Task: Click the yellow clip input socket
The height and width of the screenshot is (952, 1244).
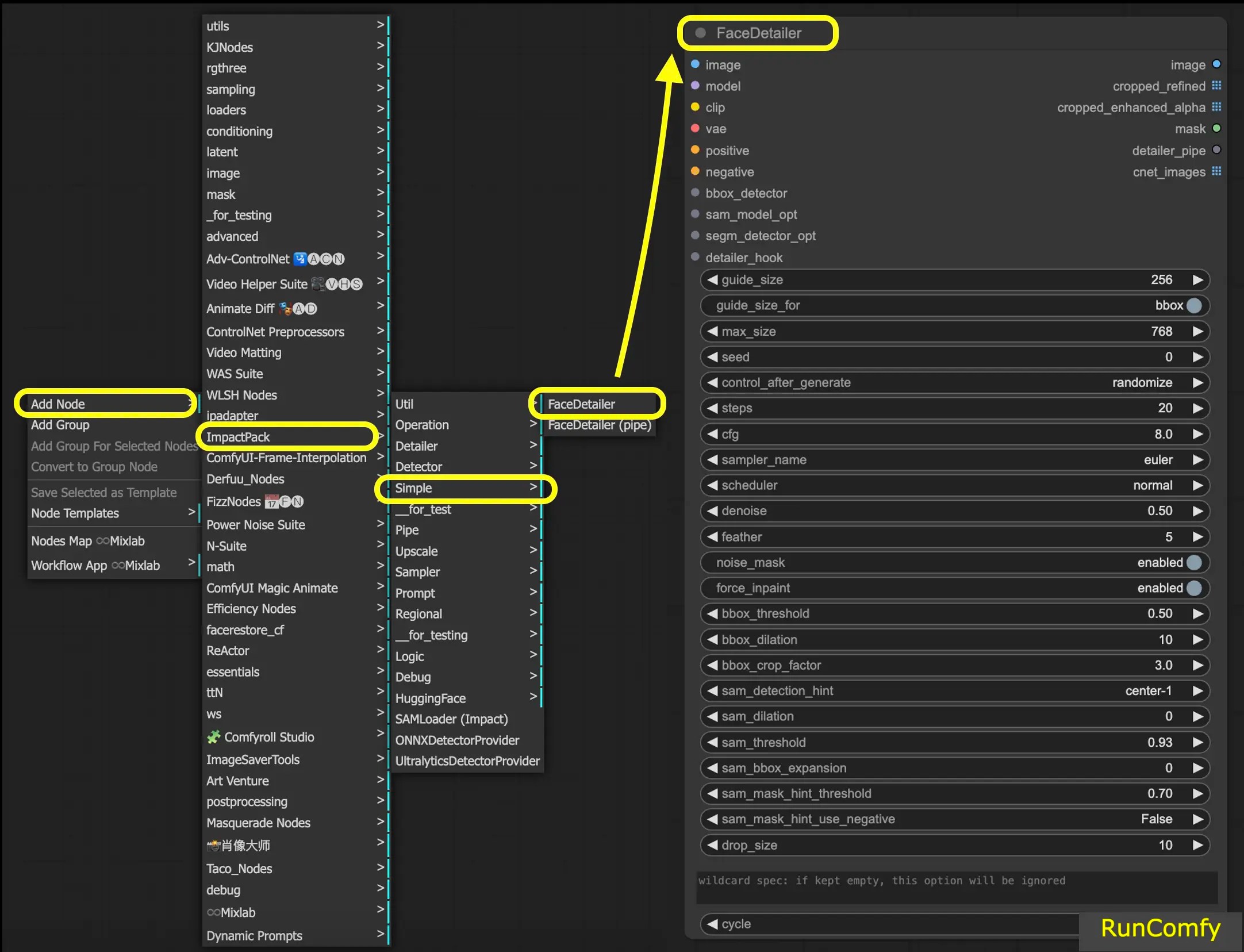Action: click(695, 107)
